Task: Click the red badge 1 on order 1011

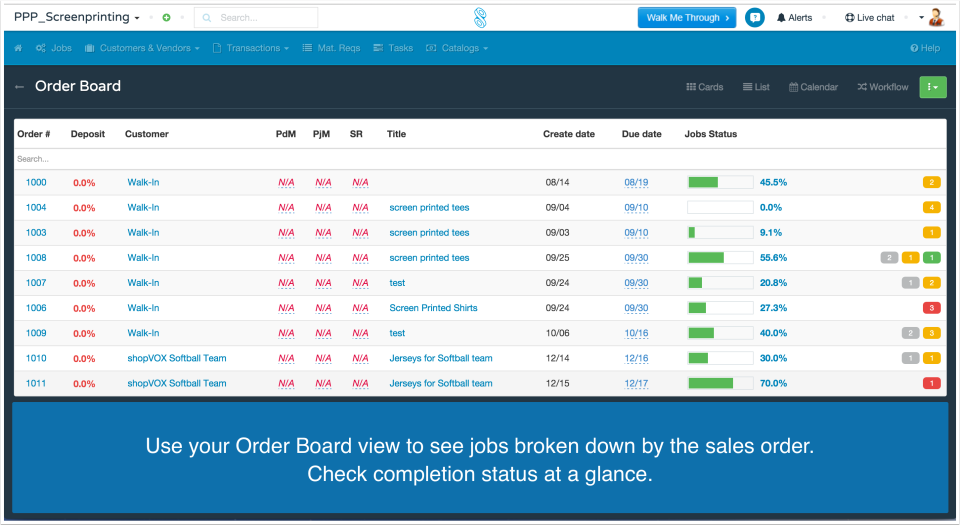Action: click(931, 383)
